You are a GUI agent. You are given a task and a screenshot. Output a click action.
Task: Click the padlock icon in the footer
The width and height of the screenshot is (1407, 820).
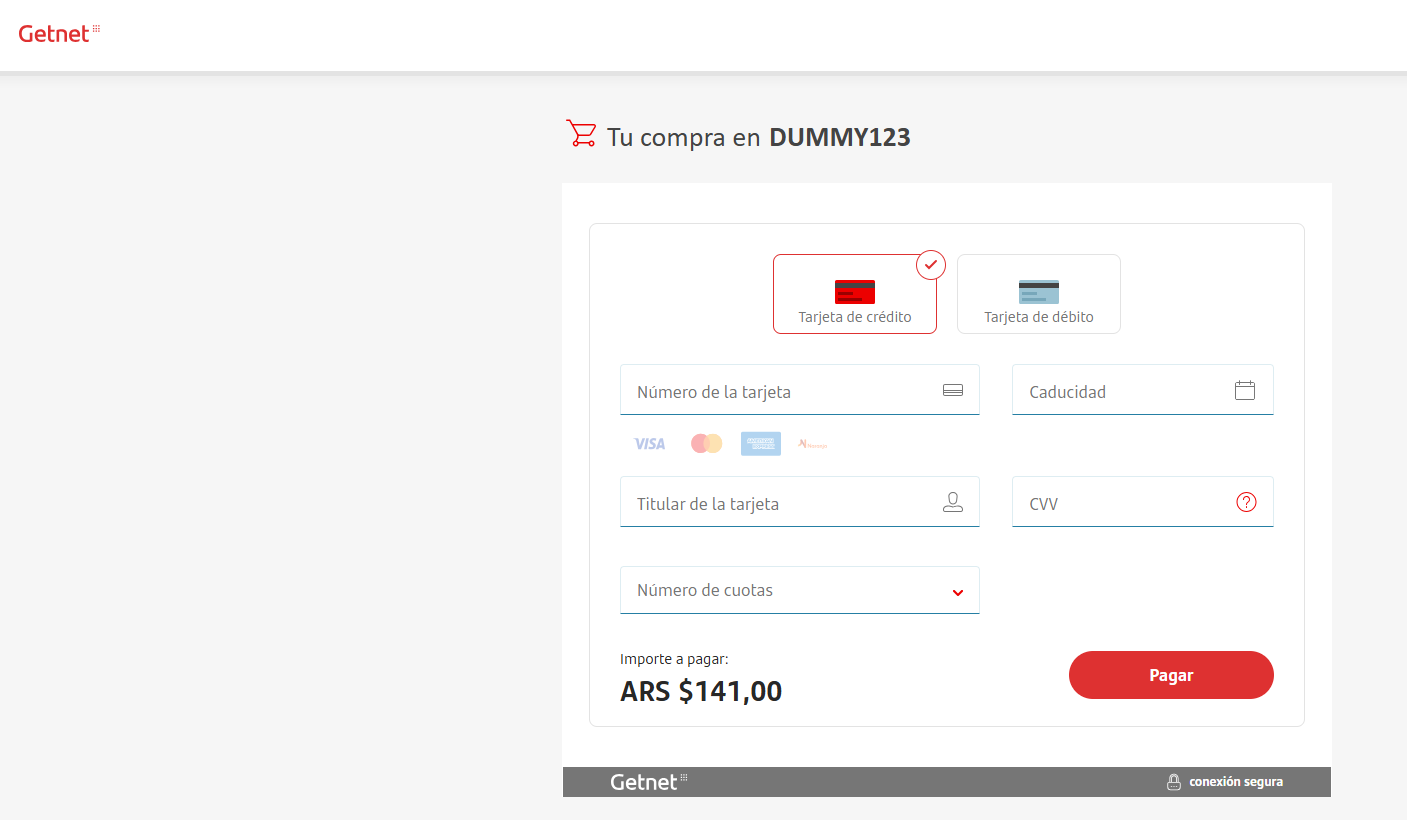pos(1174,782)
